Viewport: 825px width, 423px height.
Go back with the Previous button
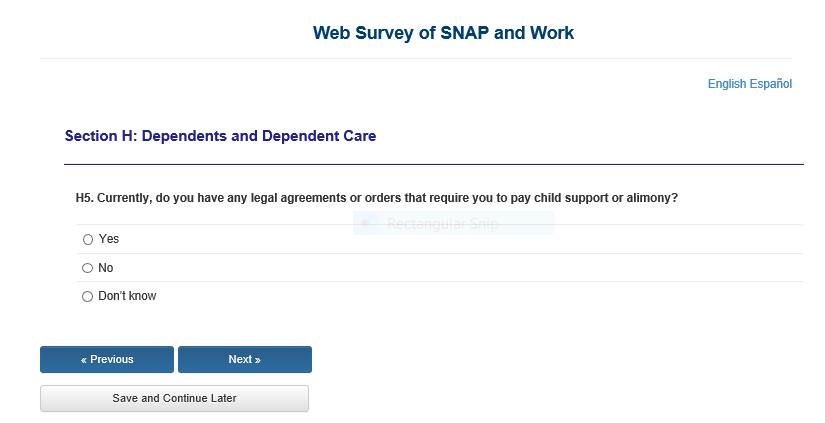pyautogui.click(x=107, y=359)
